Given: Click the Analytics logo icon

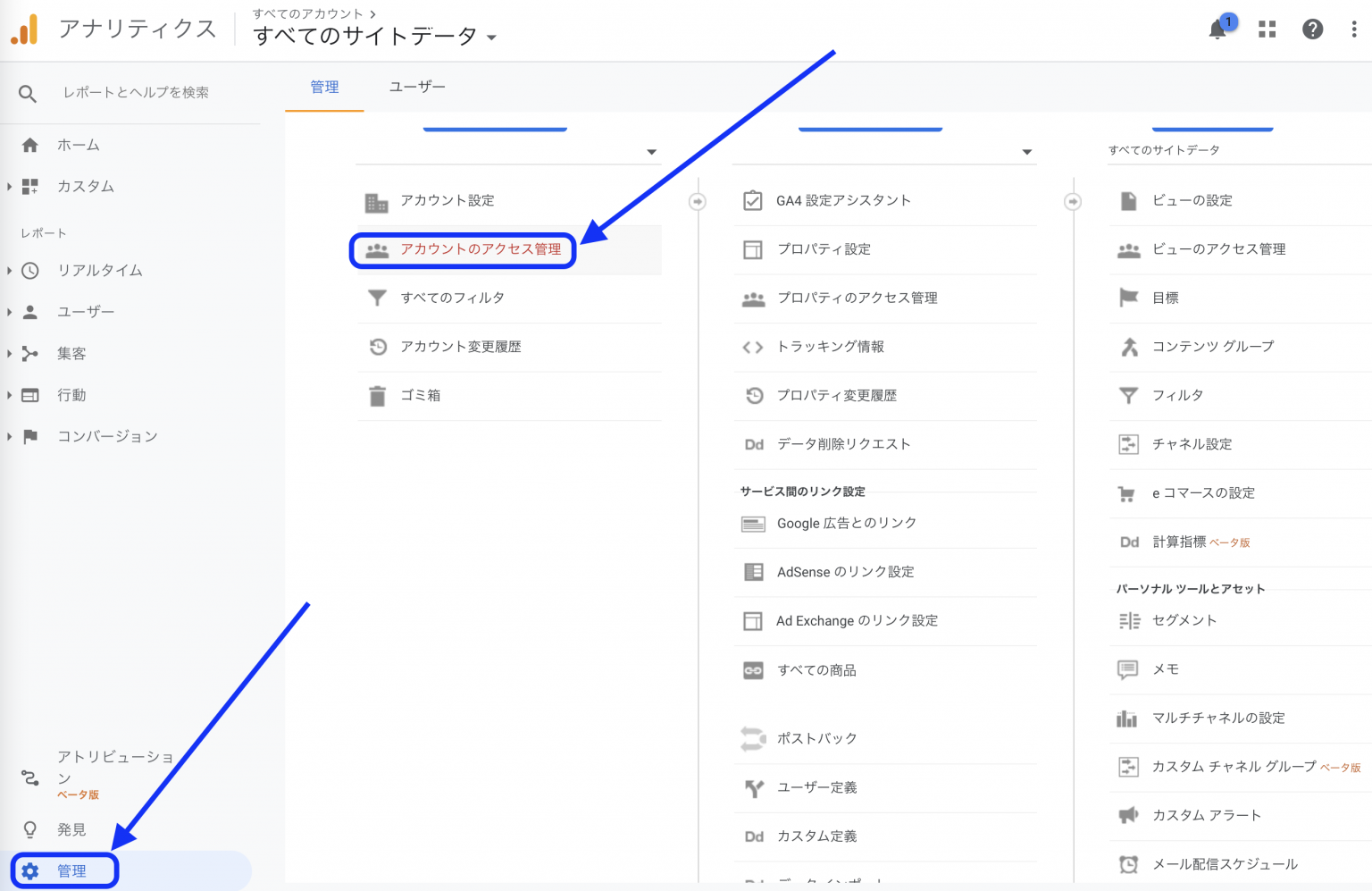Looking at the screenshot, I should point(25,29).
